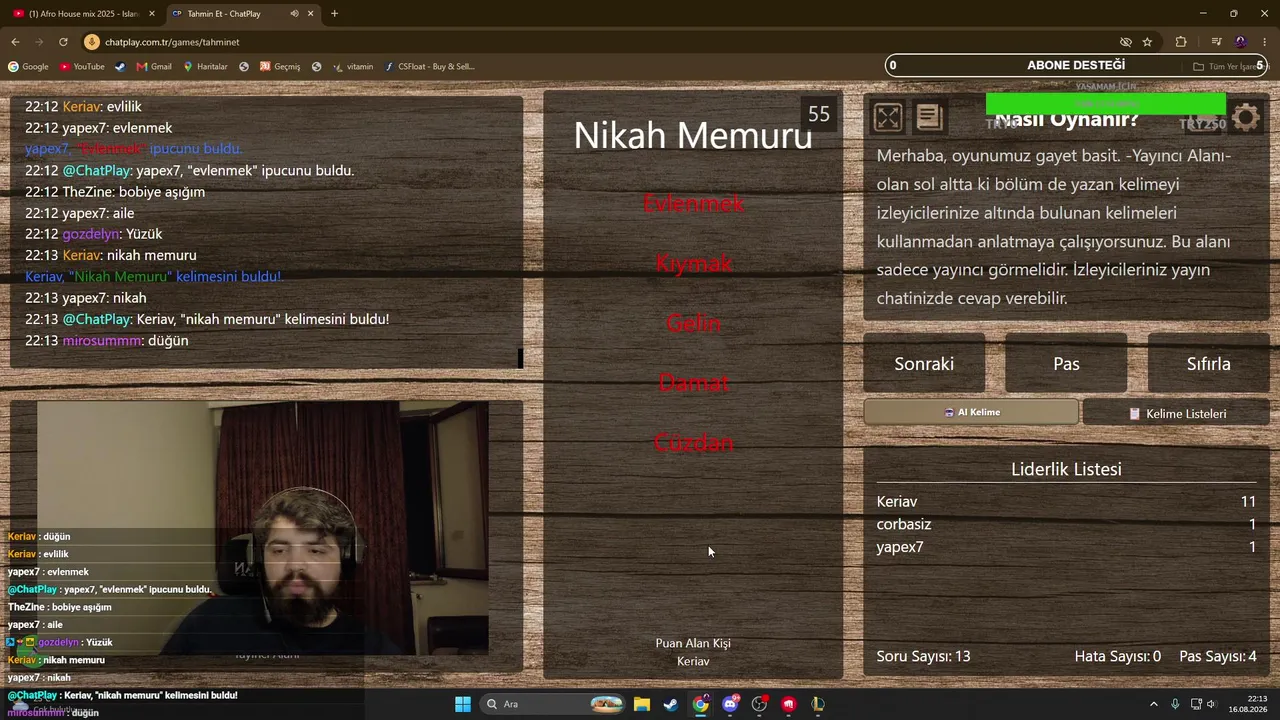Open the Steam bookmark icon
The image size is (1280, 720).
click(x=120, y=67)
